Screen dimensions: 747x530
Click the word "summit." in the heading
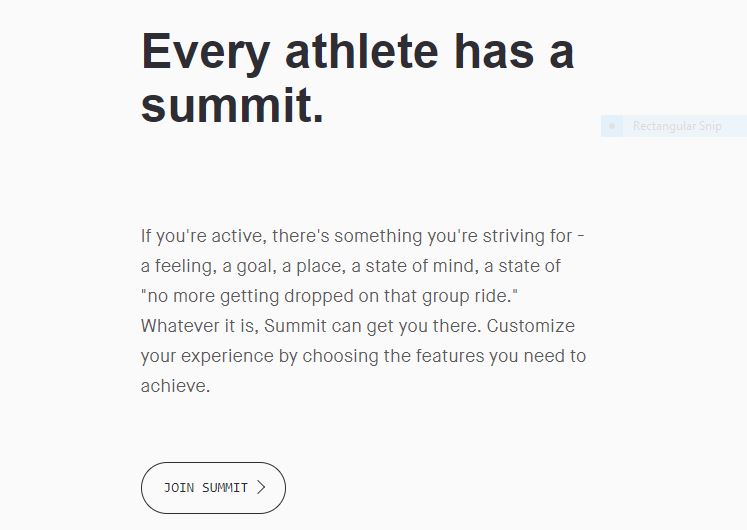pos(232,104)
